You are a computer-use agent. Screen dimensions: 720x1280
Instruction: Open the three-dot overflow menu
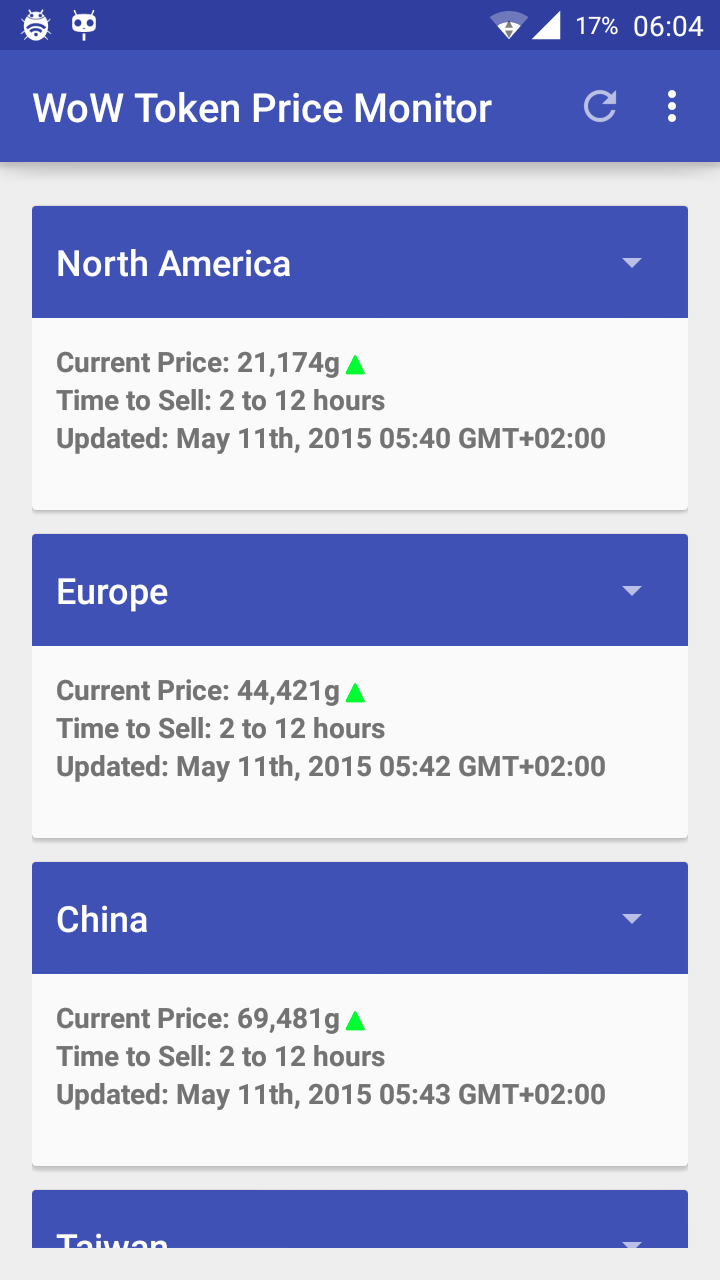tap(672, 106)
